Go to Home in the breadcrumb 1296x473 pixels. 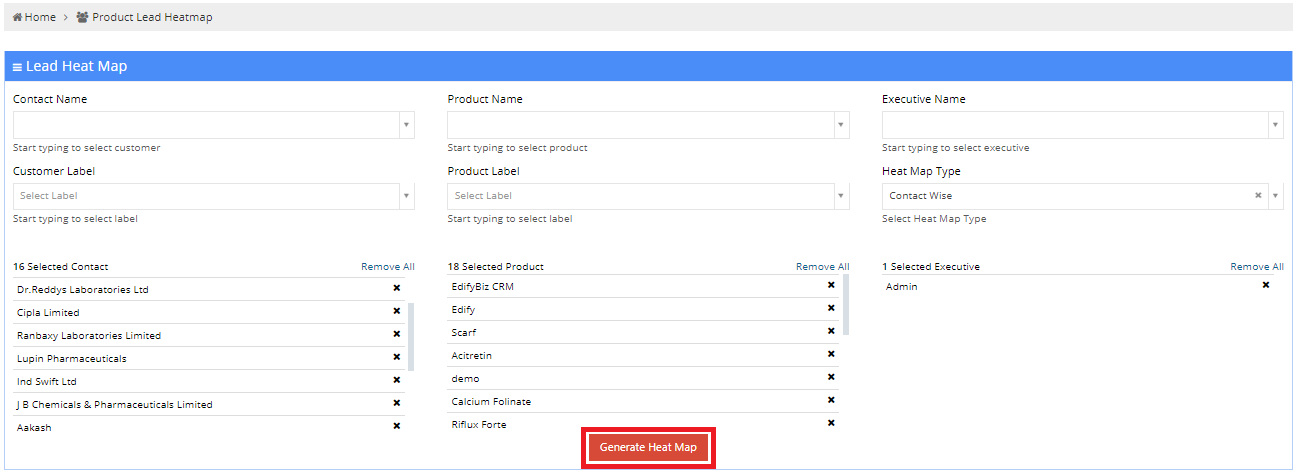pos(34,17)
